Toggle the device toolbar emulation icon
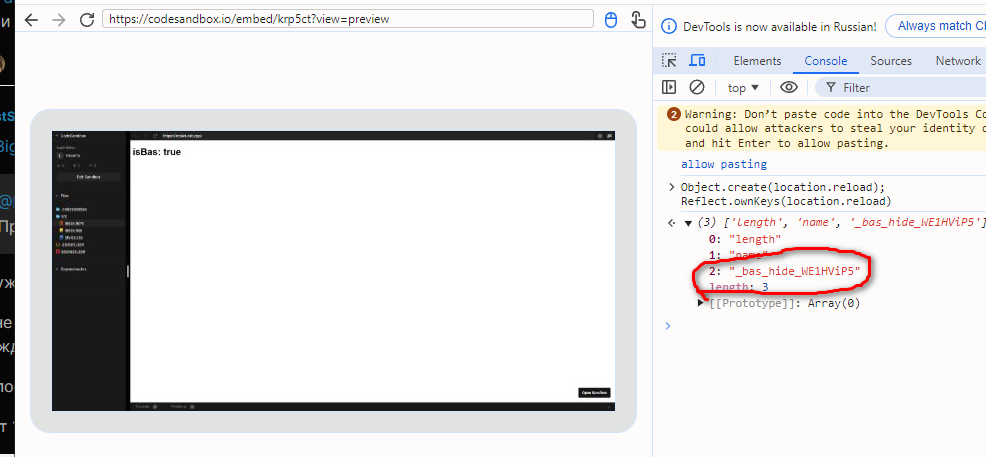Image resolution: width=986 pixels, height=457 pixels. coord(697,61)
